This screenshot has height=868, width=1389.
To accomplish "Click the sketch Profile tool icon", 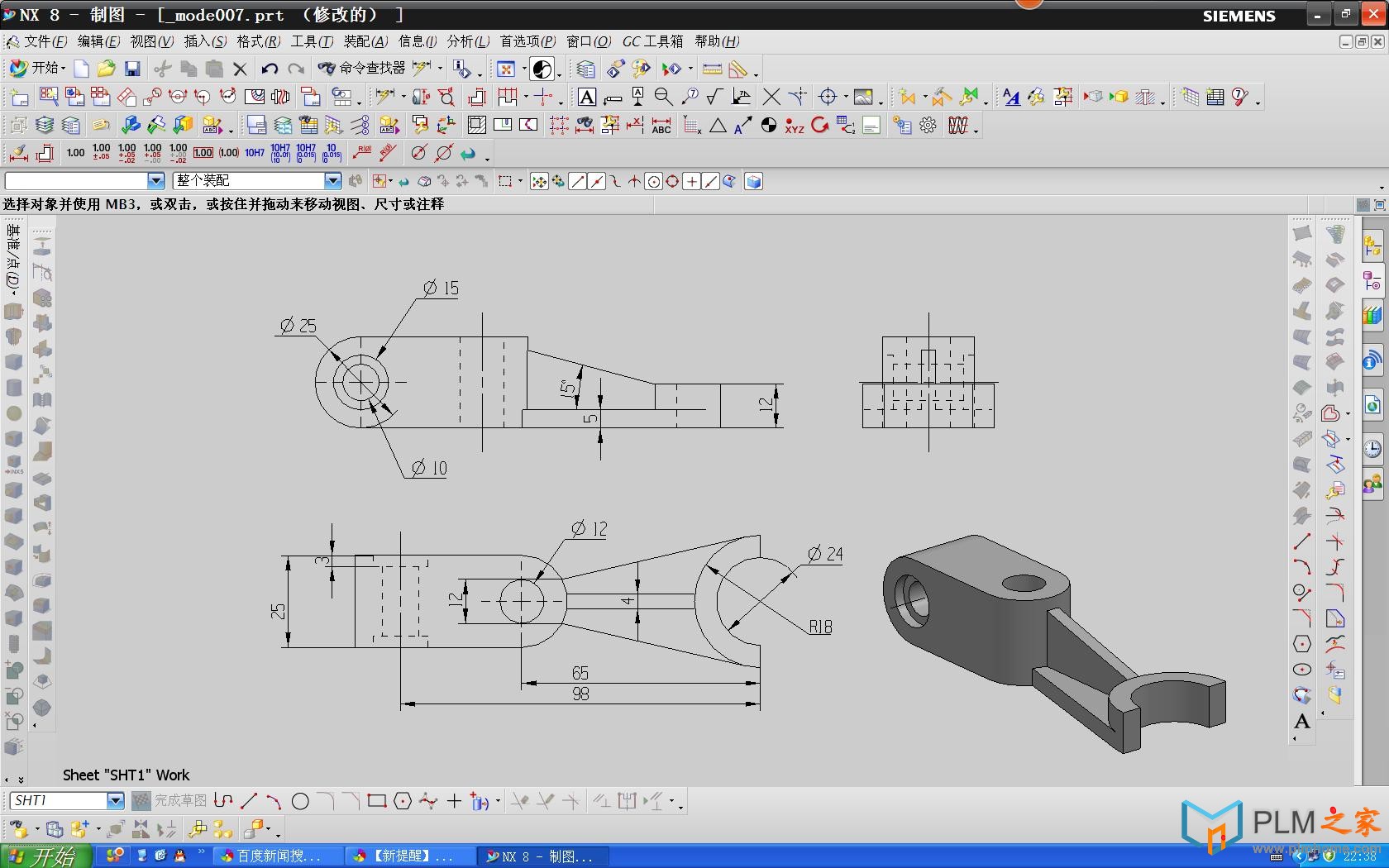I will pyautogui.click(x=222, y=801).
